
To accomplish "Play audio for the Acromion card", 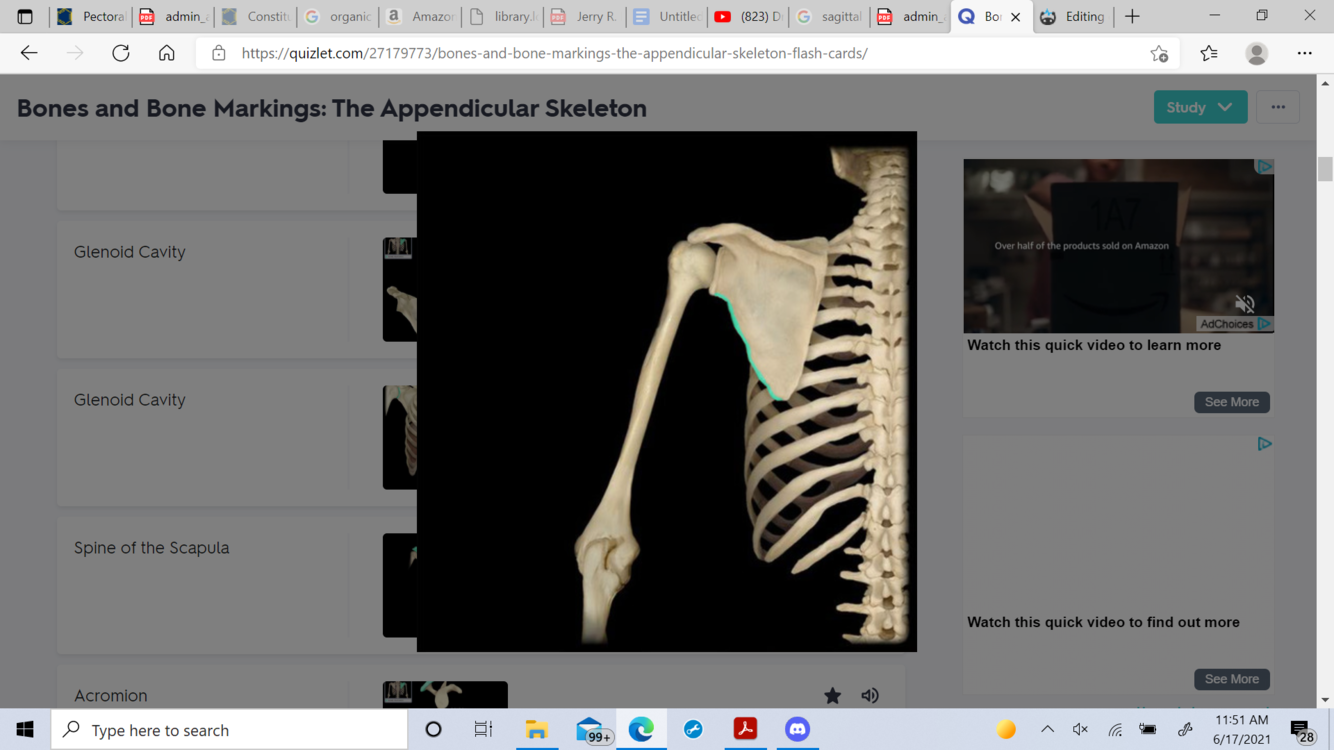I will click(x=870, y=695).
